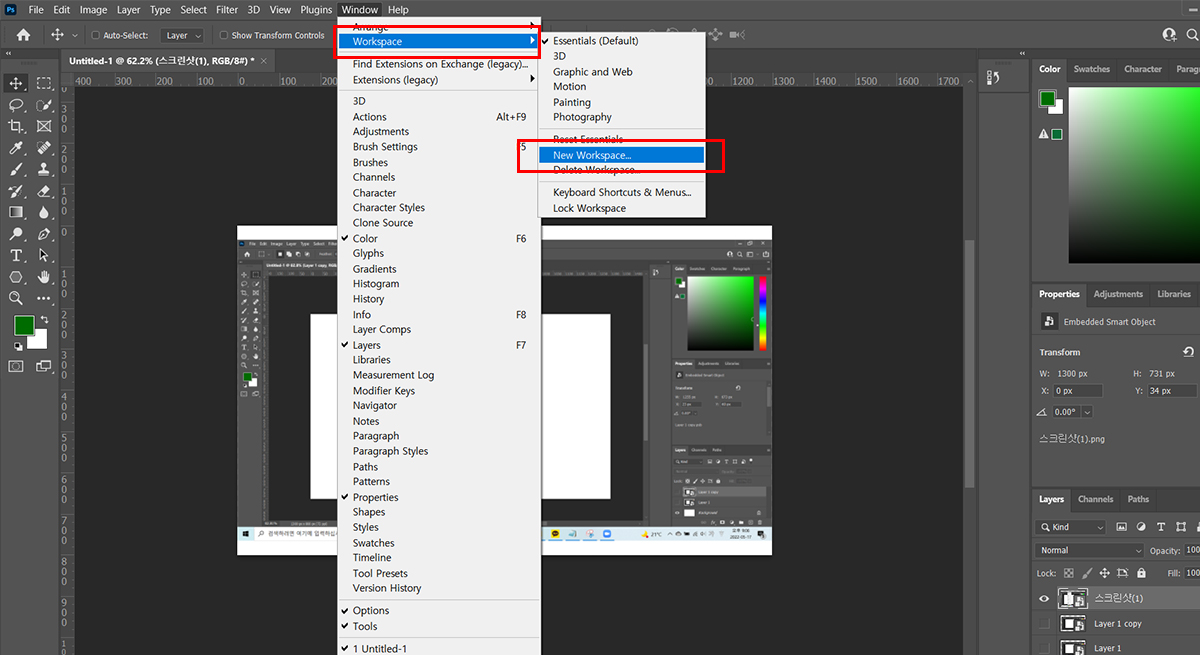
Task: Select Graphic and Web workspace
Action: point(593,72)
